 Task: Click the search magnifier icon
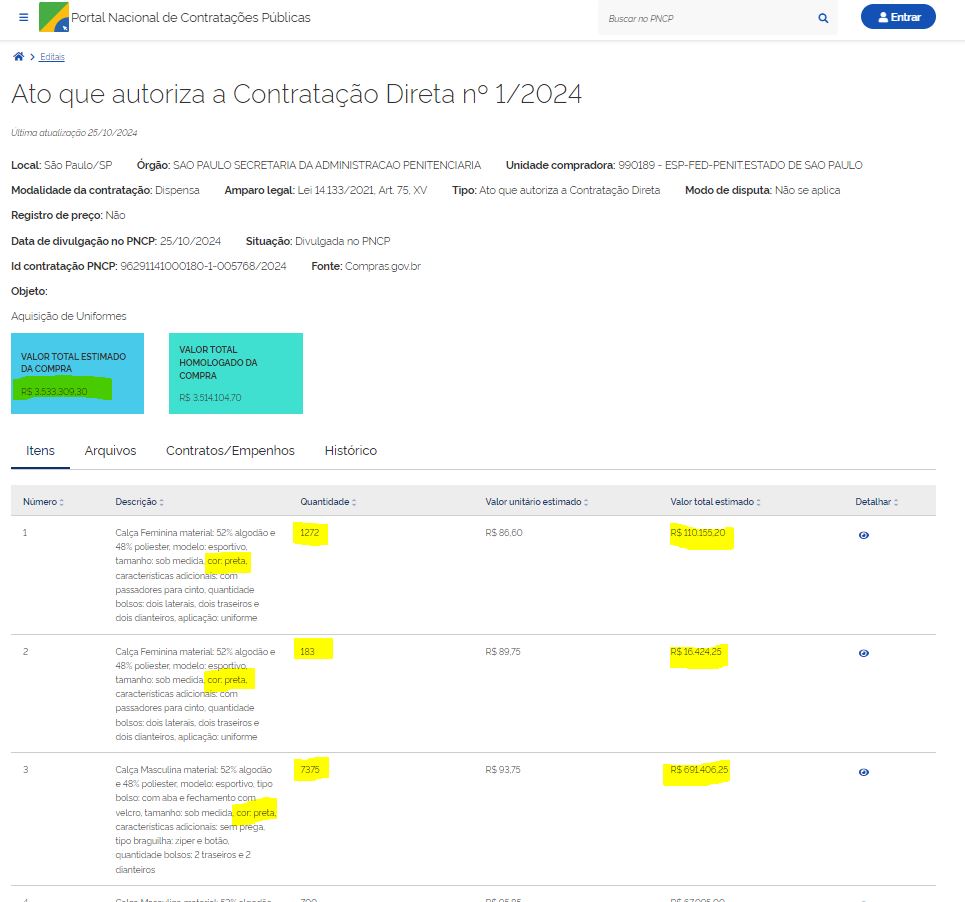[823, 18]
